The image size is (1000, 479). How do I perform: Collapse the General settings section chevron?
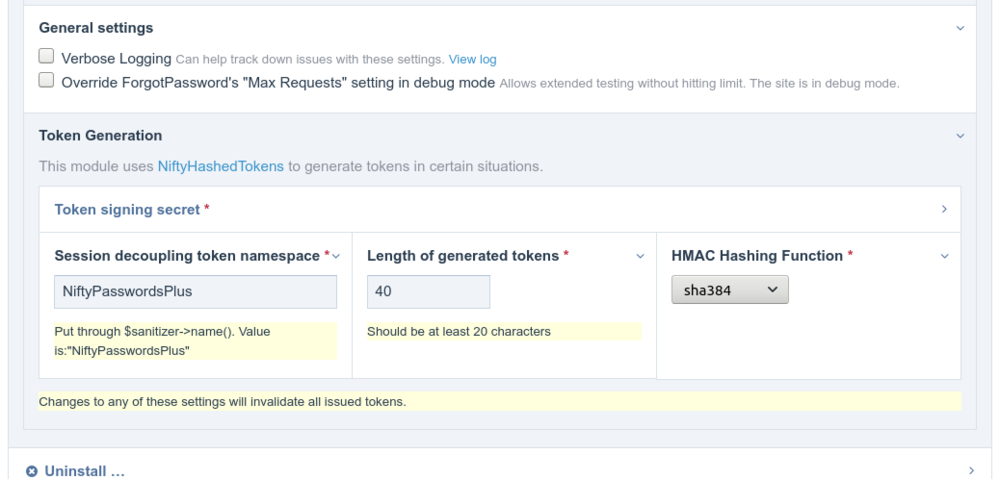(960, 29)
